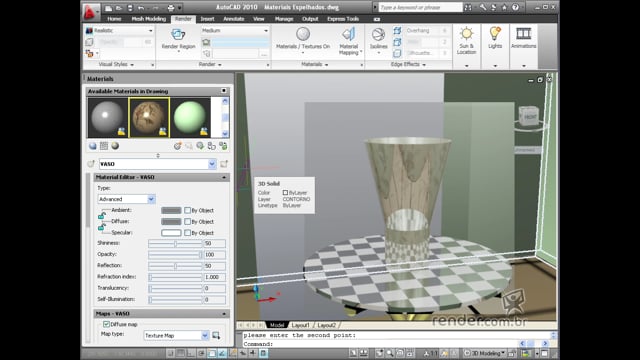Open the Manage ribbon tab

pyautogui.click(x=284, y=19)
